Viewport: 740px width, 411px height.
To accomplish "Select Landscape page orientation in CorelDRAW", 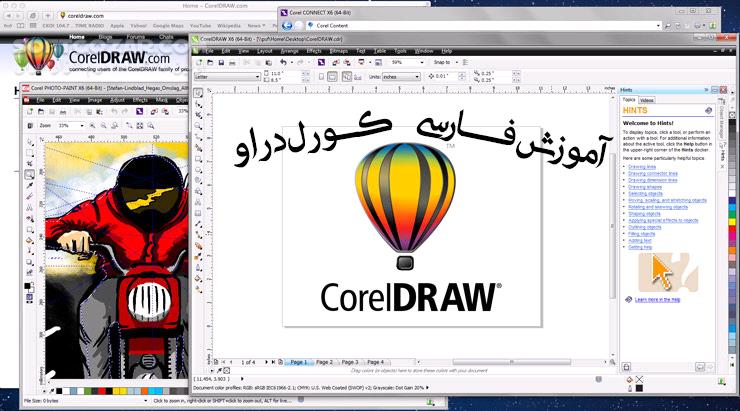I will point(332,76).
